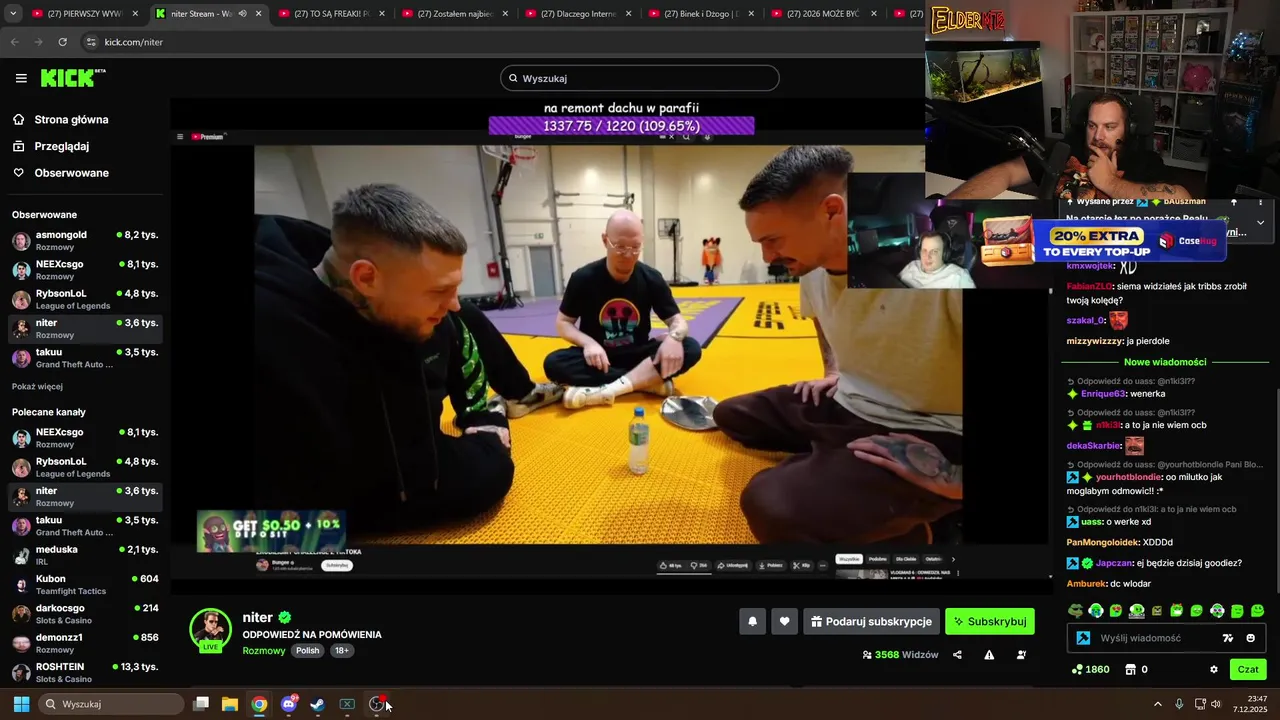Click the Subskrybuj button
Viewport: 1280px width, 720px height.
(x=990, y=621)
